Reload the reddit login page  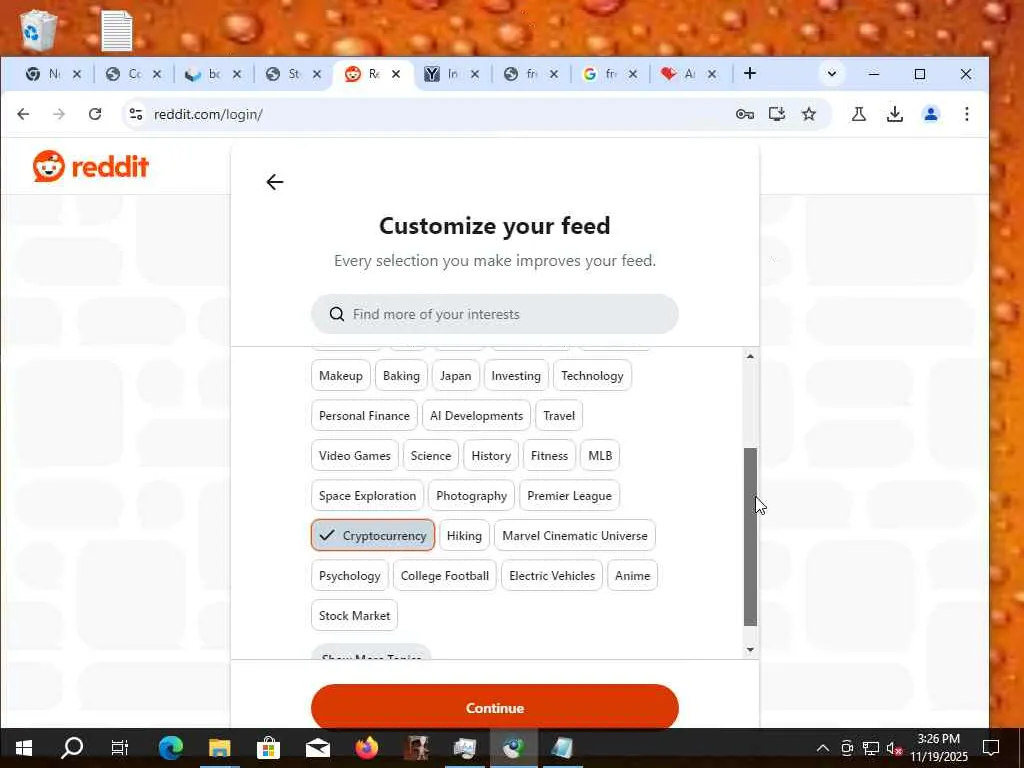(95, 114)
